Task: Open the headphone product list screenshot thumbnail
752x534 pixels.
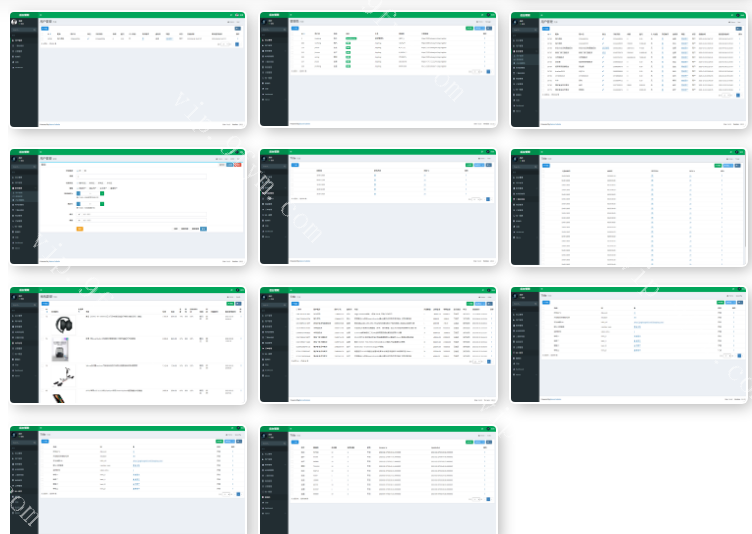Action: coord(128,345)
